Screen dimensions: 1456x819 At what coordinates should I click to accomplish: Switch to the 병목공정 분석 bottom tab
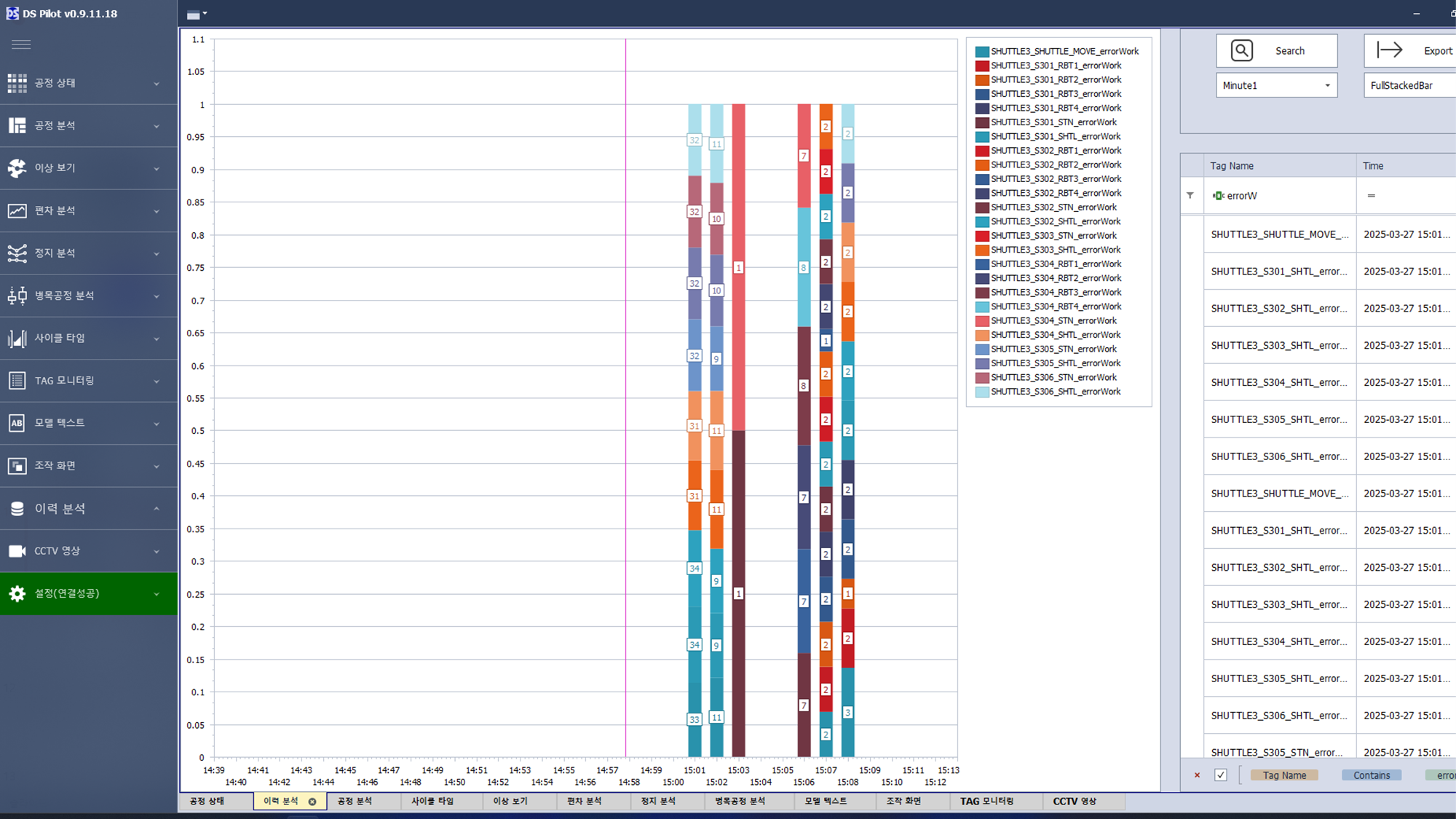[740, 802]
